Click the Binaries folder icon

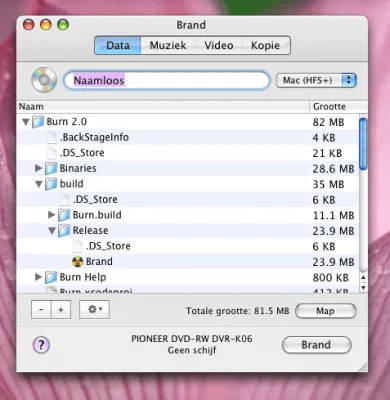[x=51, y=168]
